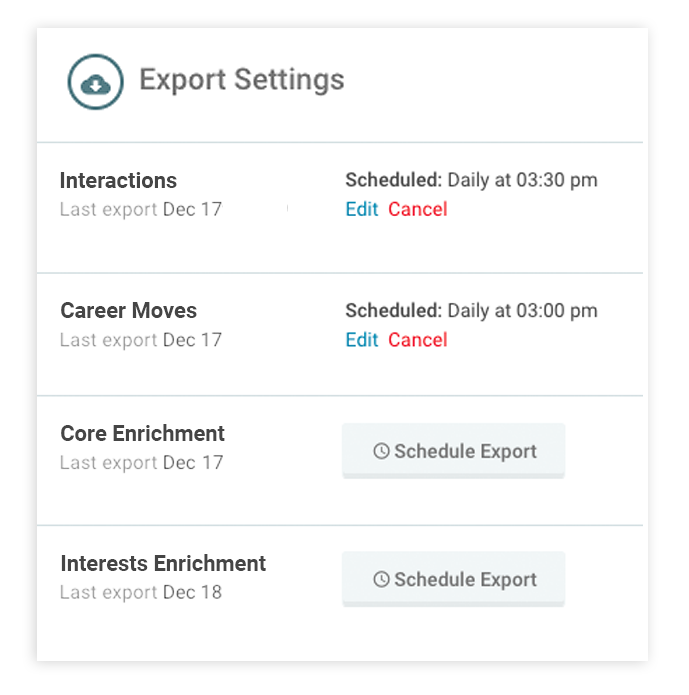Edit the Career Moves export schedule
689x695 pixels.
[361, 340]
